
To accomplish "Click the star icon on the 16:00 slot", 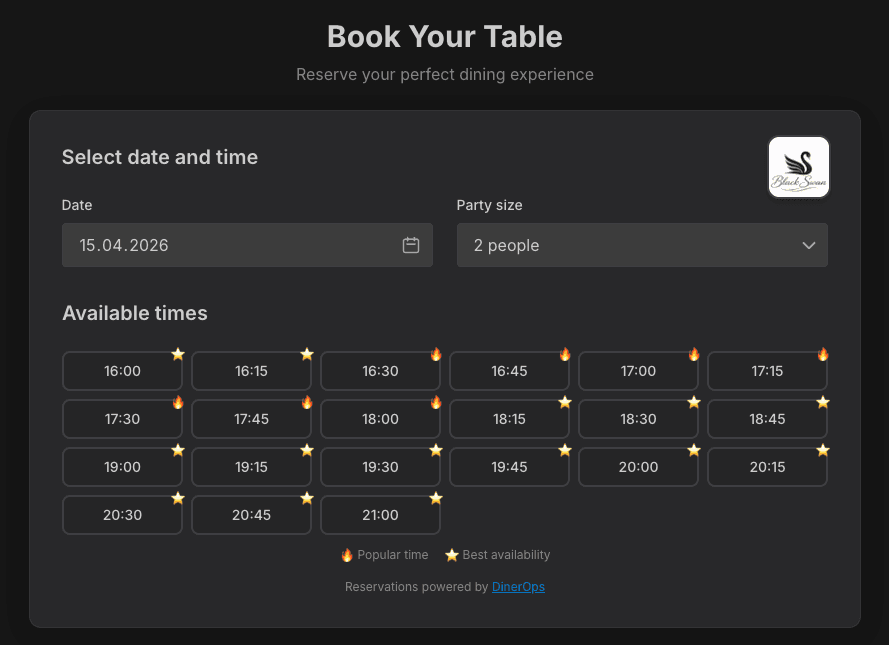I will point(178,354).
